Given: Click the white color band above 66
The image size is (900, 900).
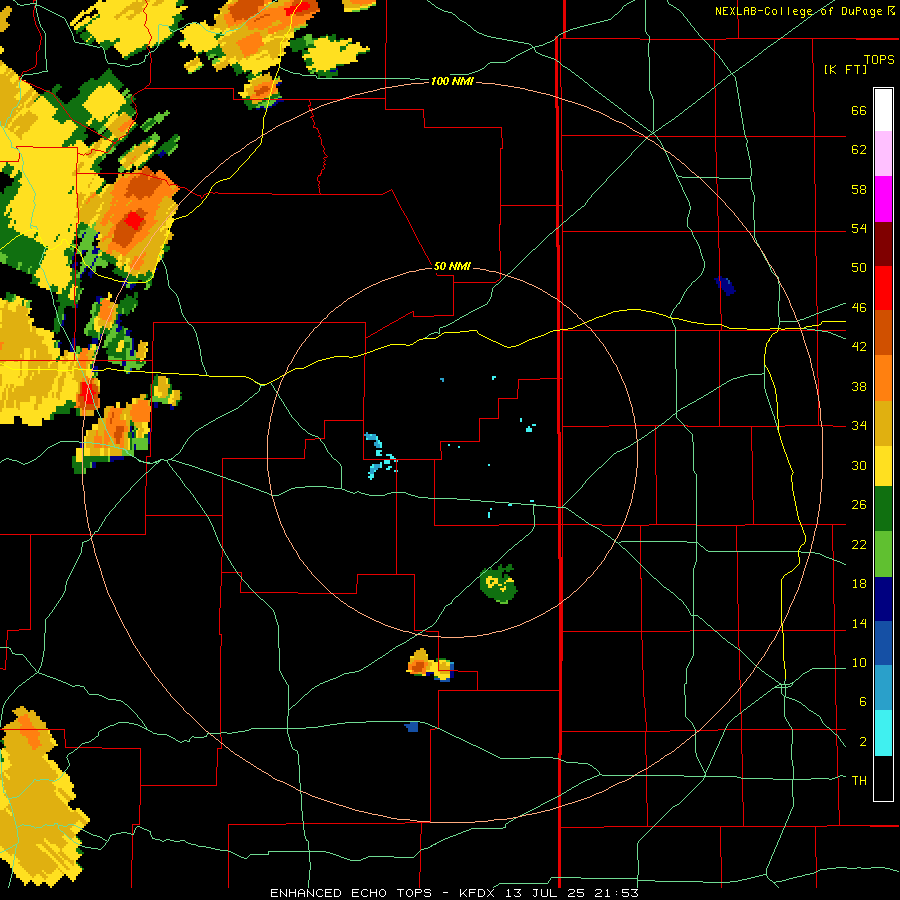Looking at the screenshot, I should tap(883, 110).
